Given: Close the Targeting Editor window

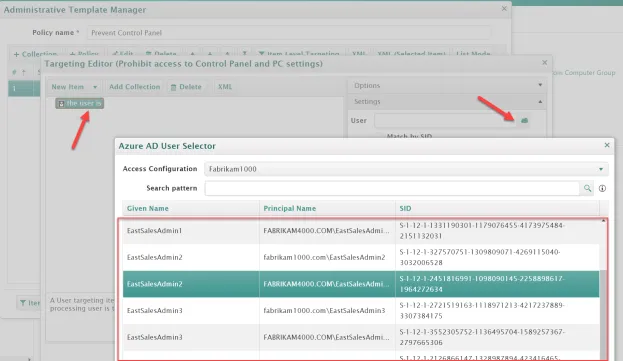Looking at the screenshot, I should [x=545, y=63].
